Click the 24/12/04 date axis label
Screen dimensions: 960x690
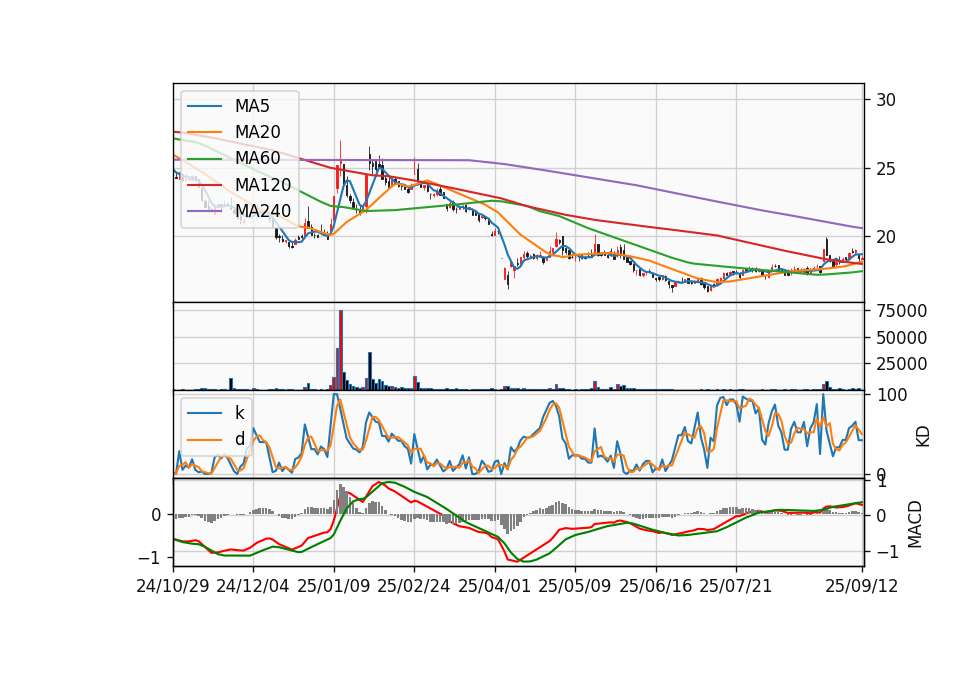[x=253, y=586]
